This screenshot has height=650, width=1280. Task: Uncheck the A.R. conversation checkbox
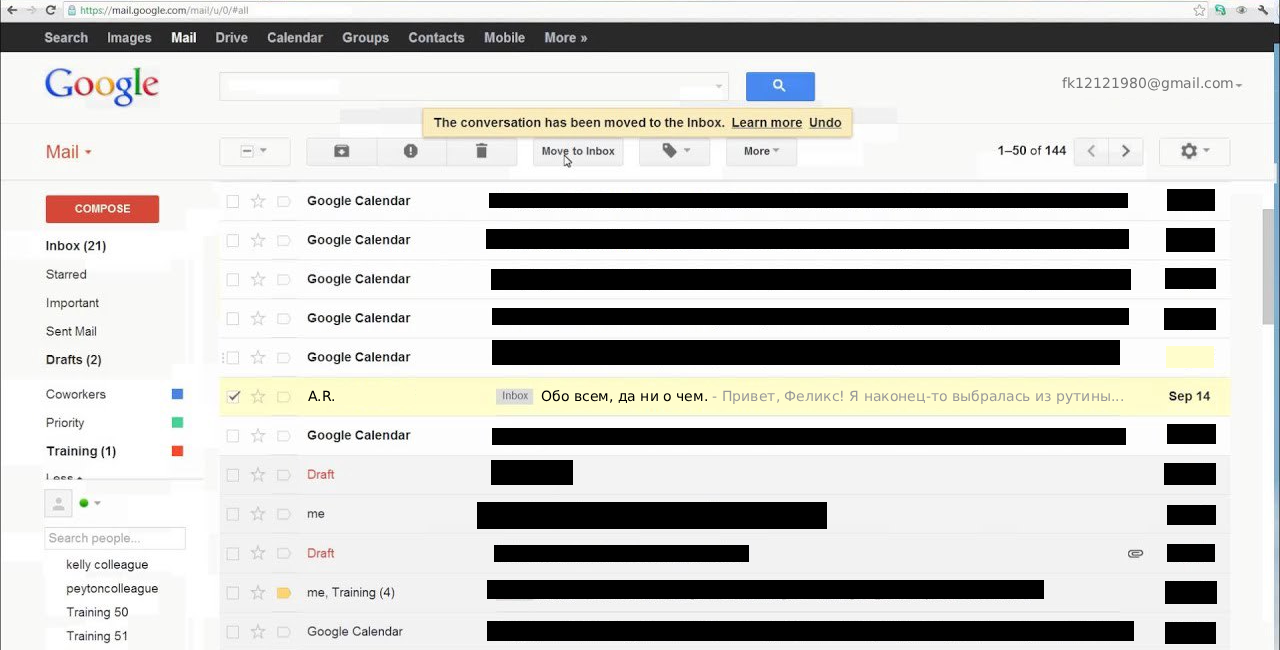(x=233, y=397)
